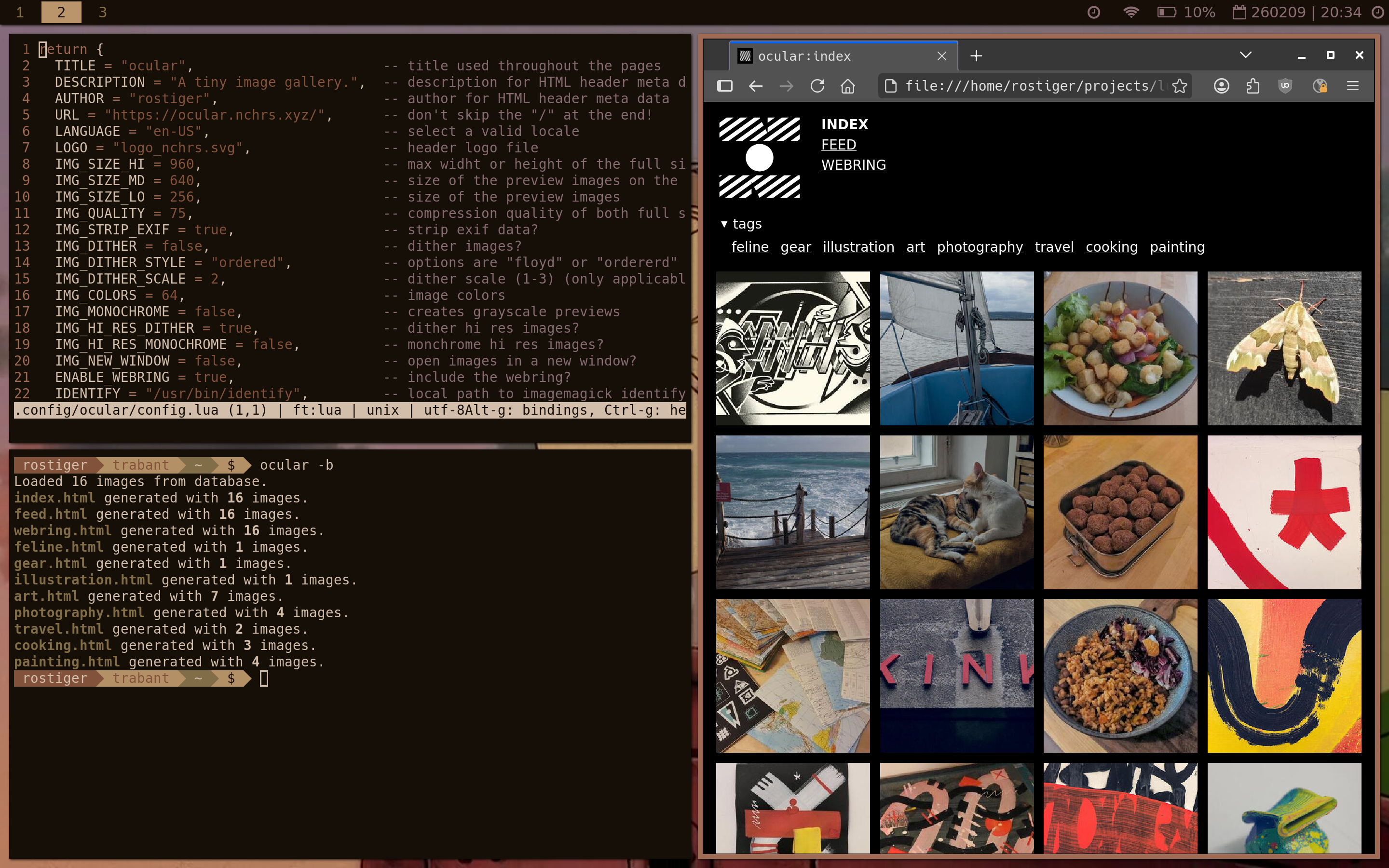Open the Firefox account icon
This screenshot has width=1389, height=868.
coord(1221,86)
